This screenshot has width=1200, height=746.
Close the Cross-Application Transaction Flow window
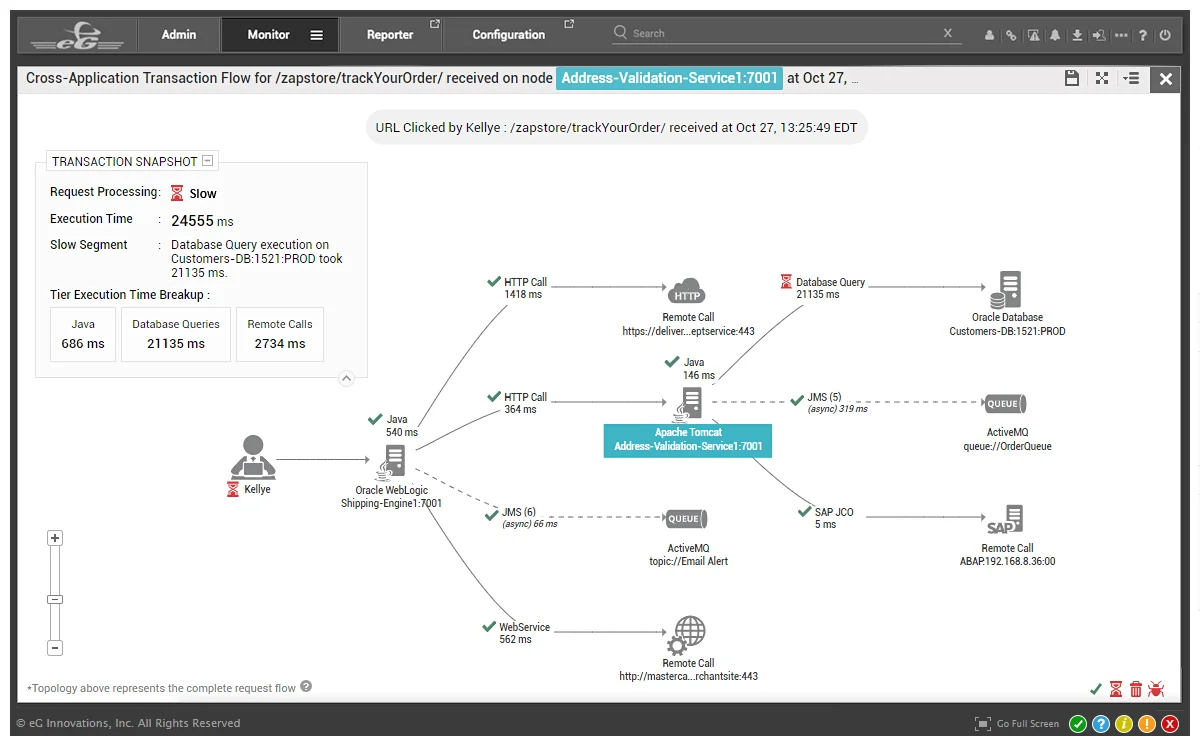tap(1165, 79)
